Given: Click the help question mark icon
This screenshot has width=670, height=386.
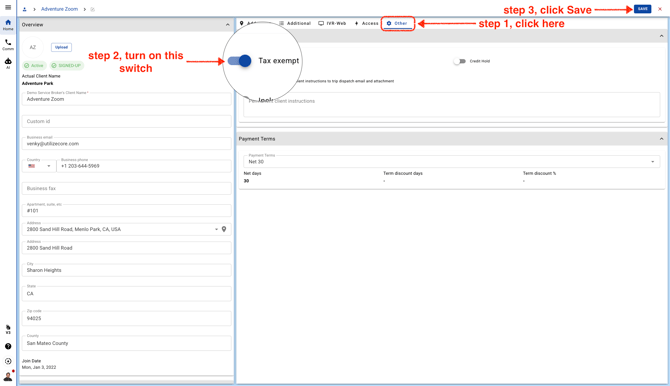Looking at the screenshot, I should coord(8,346).
